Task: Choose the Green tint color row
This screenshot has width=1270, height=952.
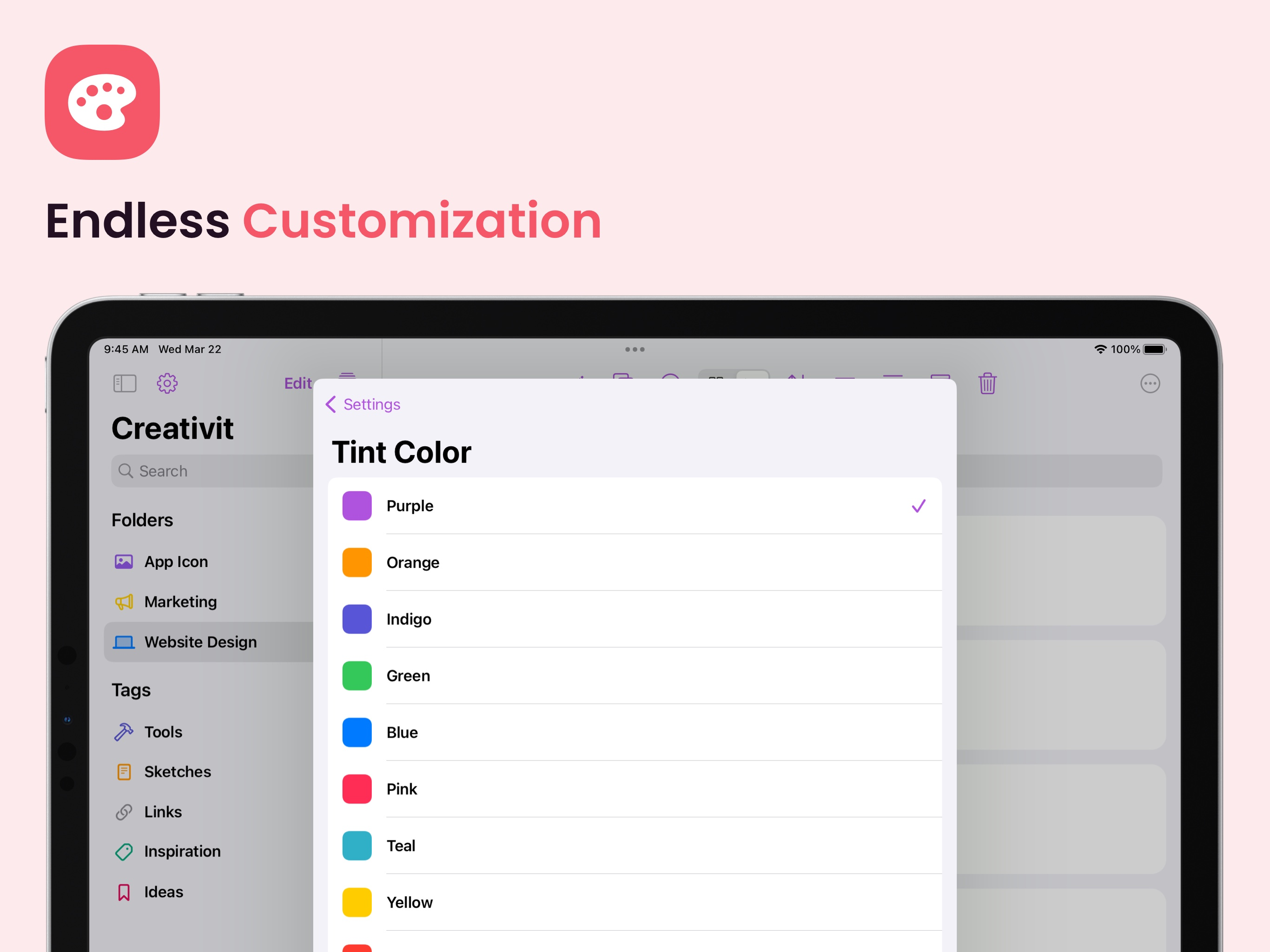Action: tap(635, 675)
